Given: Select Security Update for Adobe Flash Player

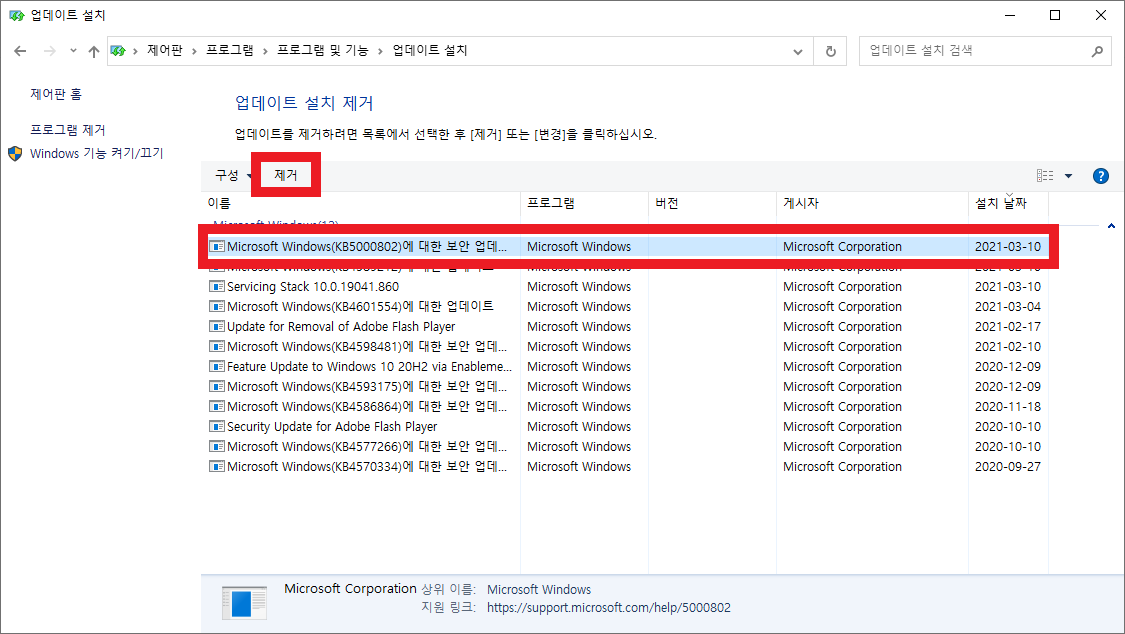Looking at the screenshot, I should point(628,427).
